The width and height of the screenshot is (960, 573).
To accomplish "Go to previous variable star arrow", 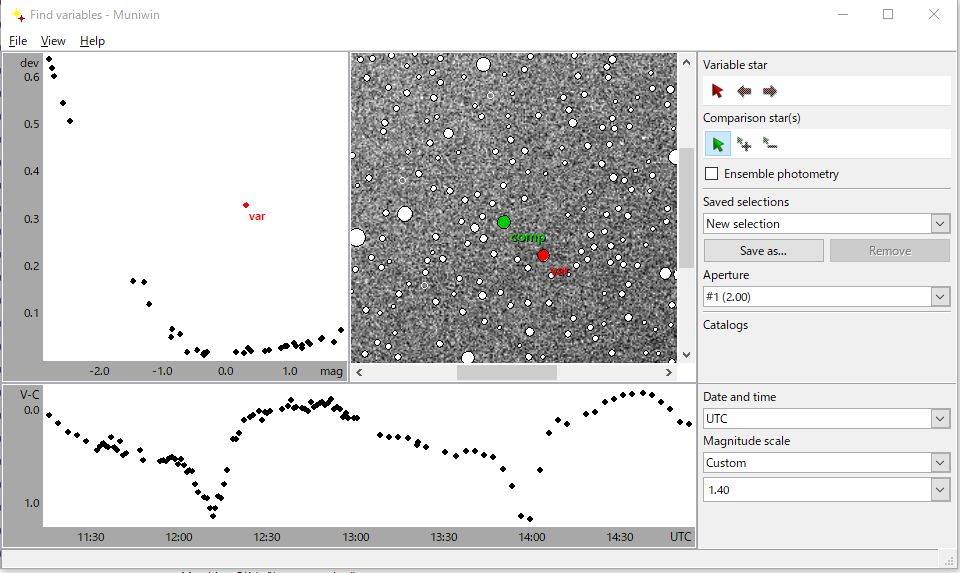I will coord(744,91).
